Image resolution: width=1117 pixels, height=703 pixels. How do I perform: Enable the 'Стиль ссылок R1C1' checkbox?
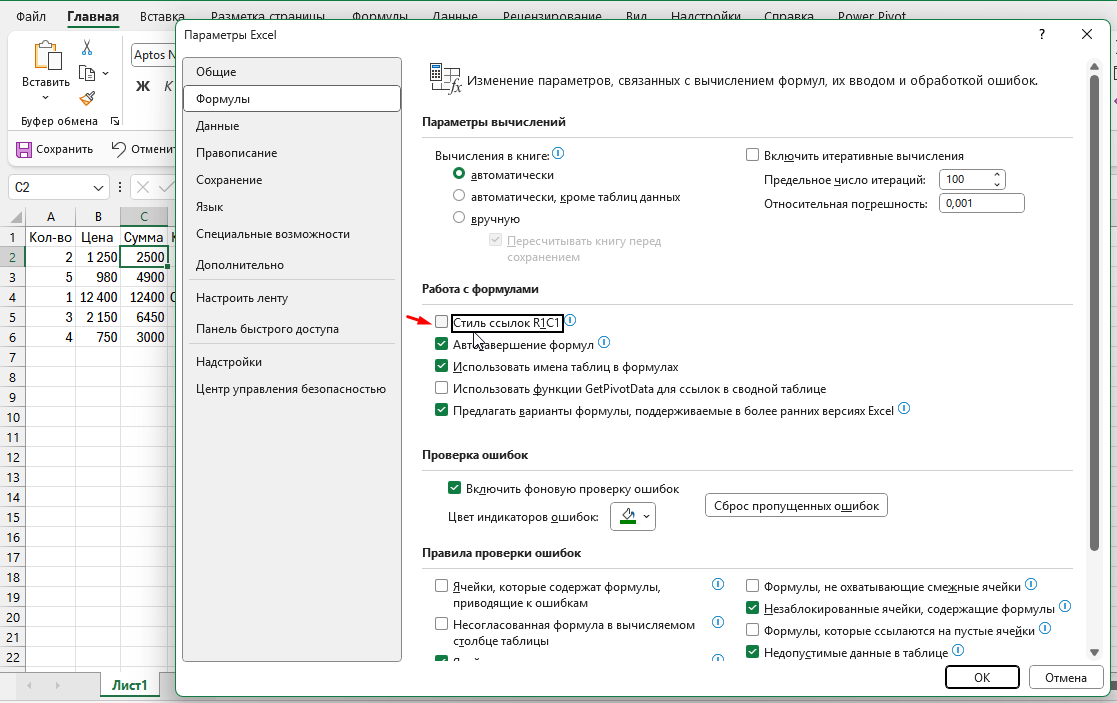tap(441, 322)
